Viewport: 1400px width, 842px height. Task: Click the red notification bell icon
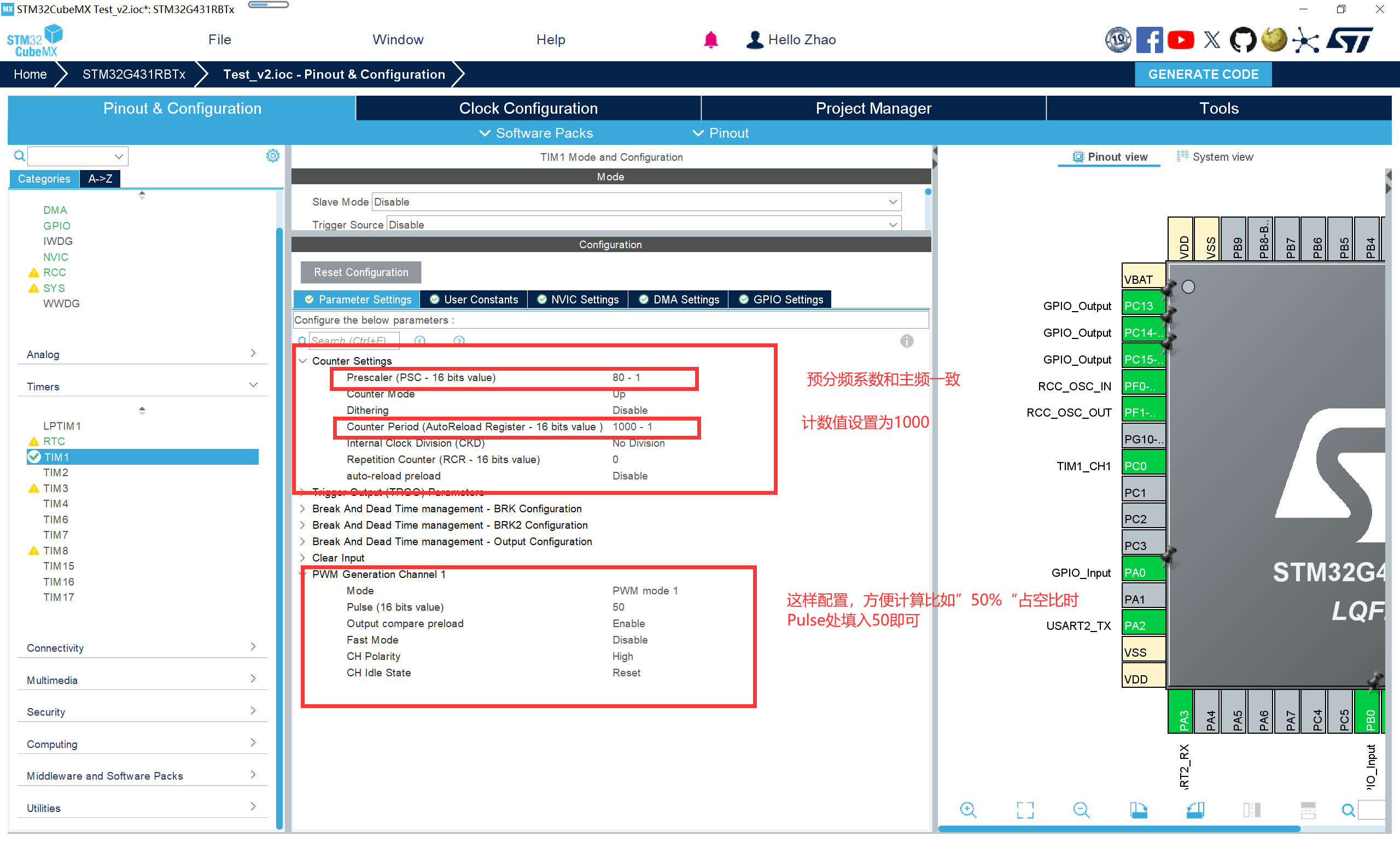point(710,40)
